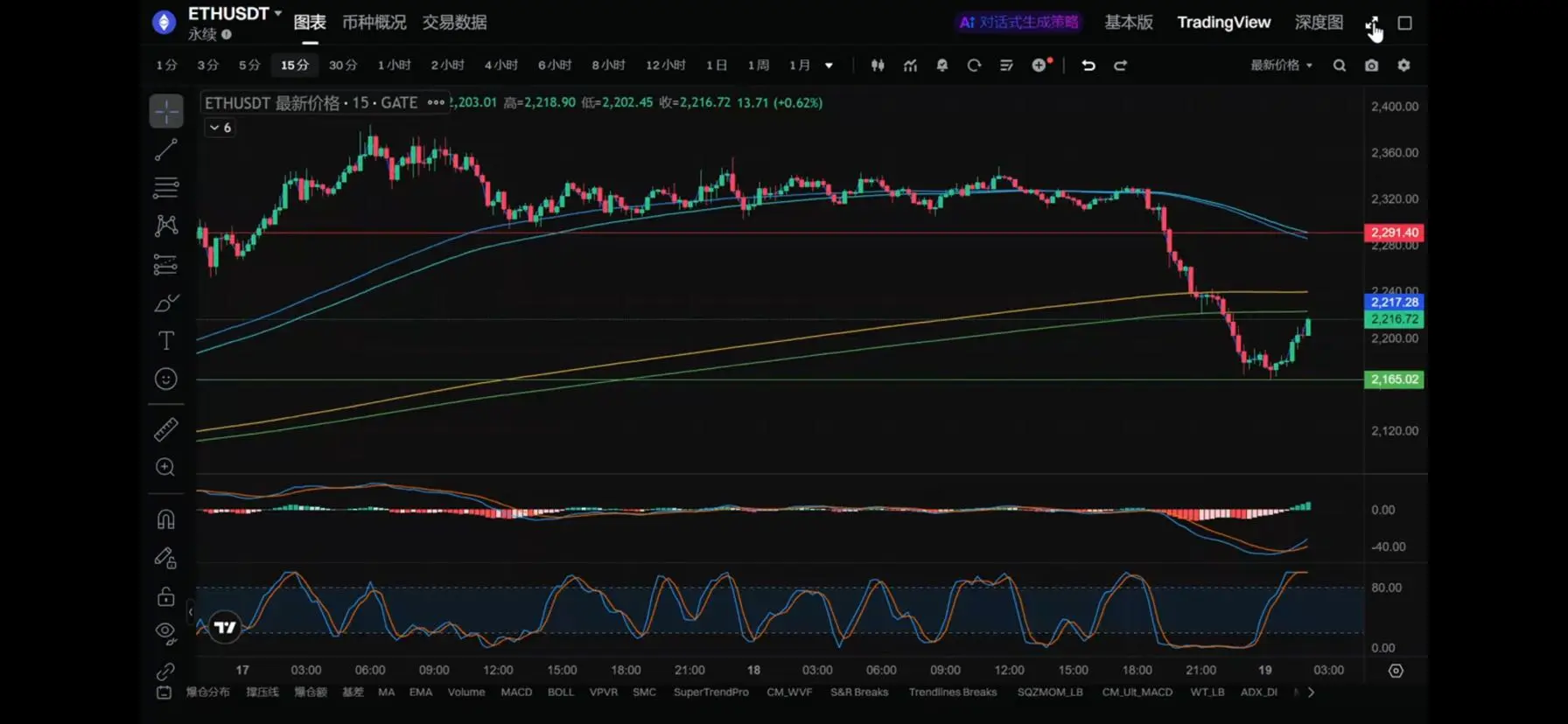Toggle lock all drawings
Screen dimensions: 1568x724
(165, 596)
